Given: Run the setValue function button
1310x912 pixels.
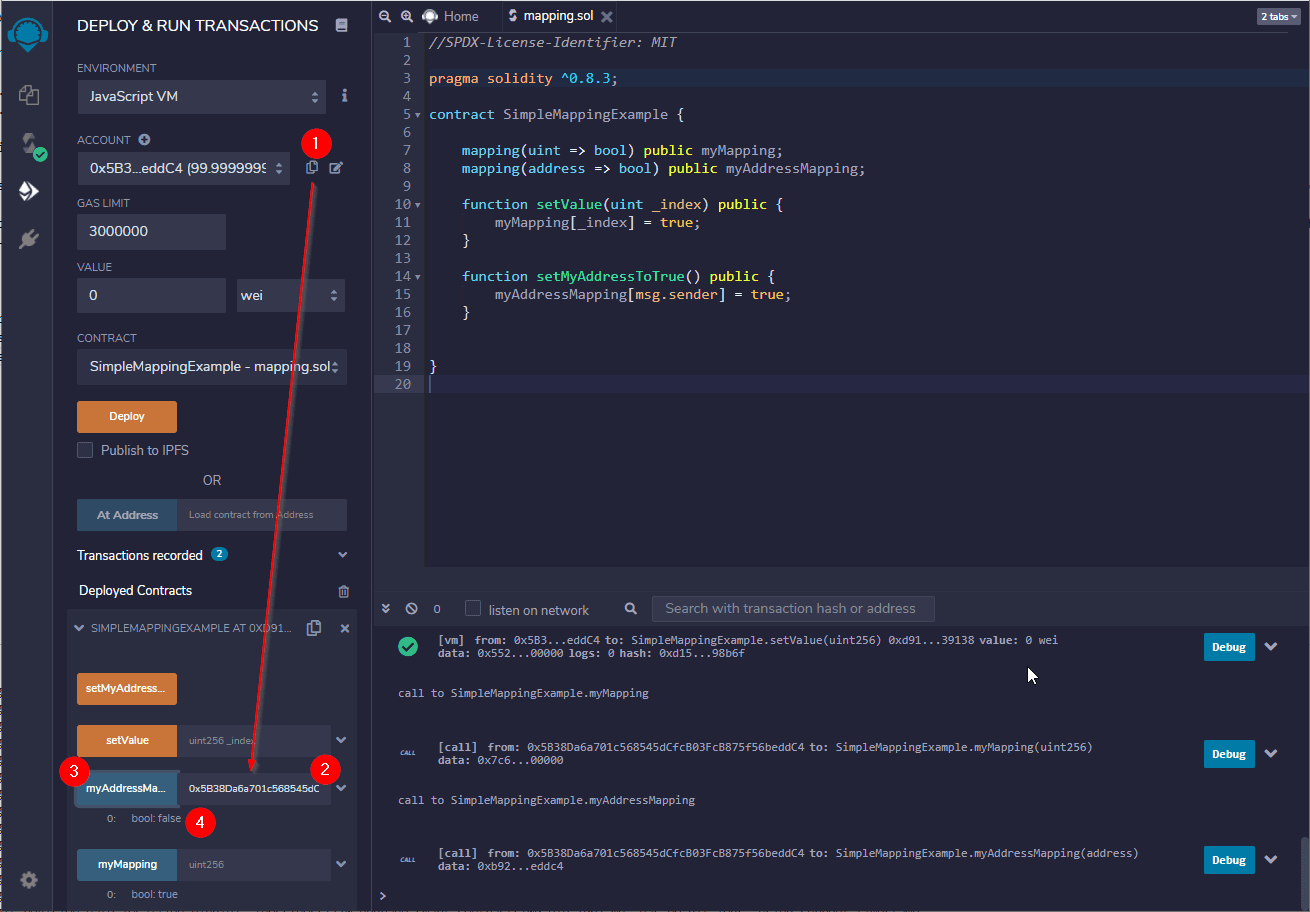Looking at the screenshot, I should pyautogui.click(x=127, y=740).
